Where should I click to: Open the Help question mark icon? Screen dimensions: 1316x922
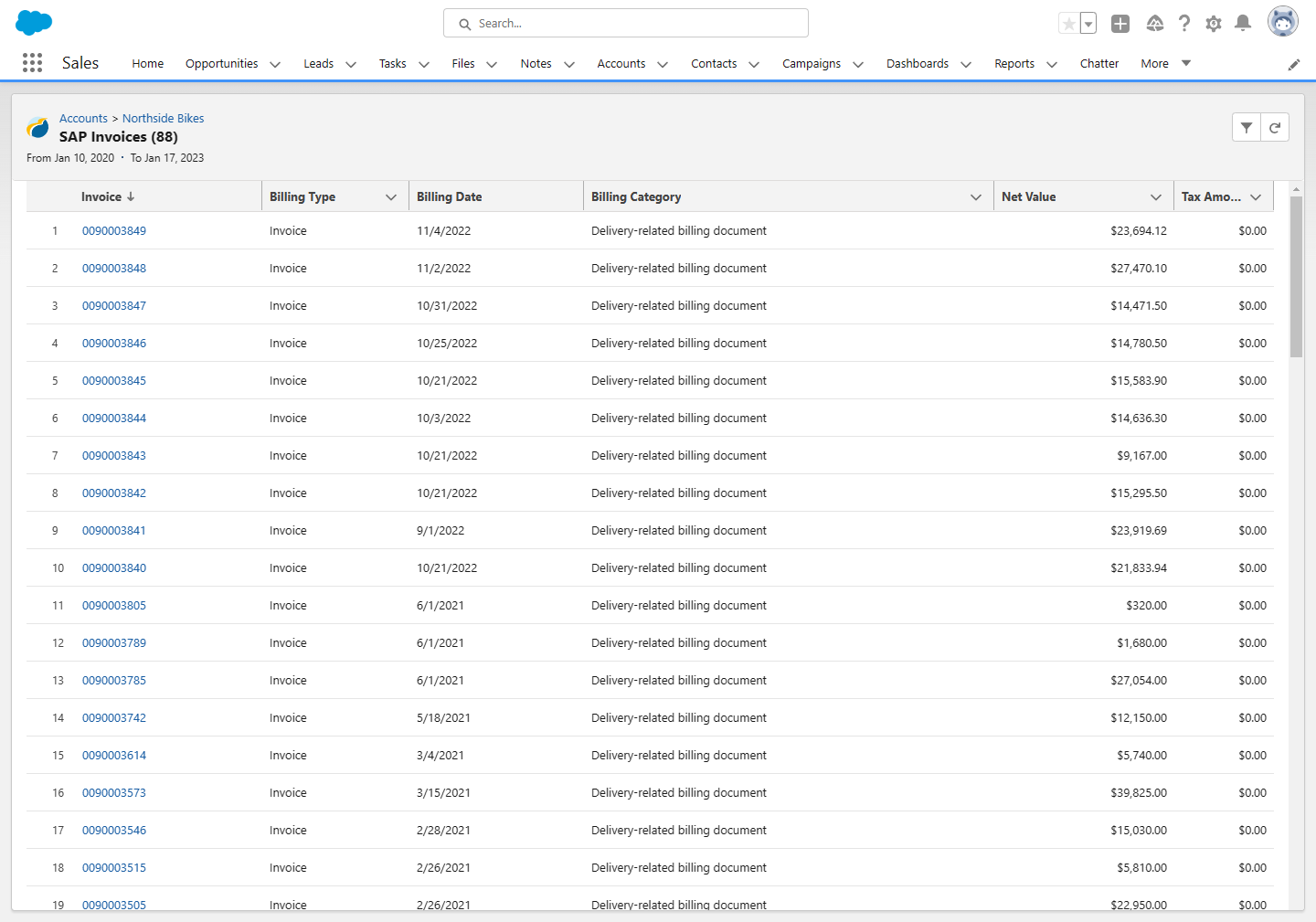(x=1184, y=24)
